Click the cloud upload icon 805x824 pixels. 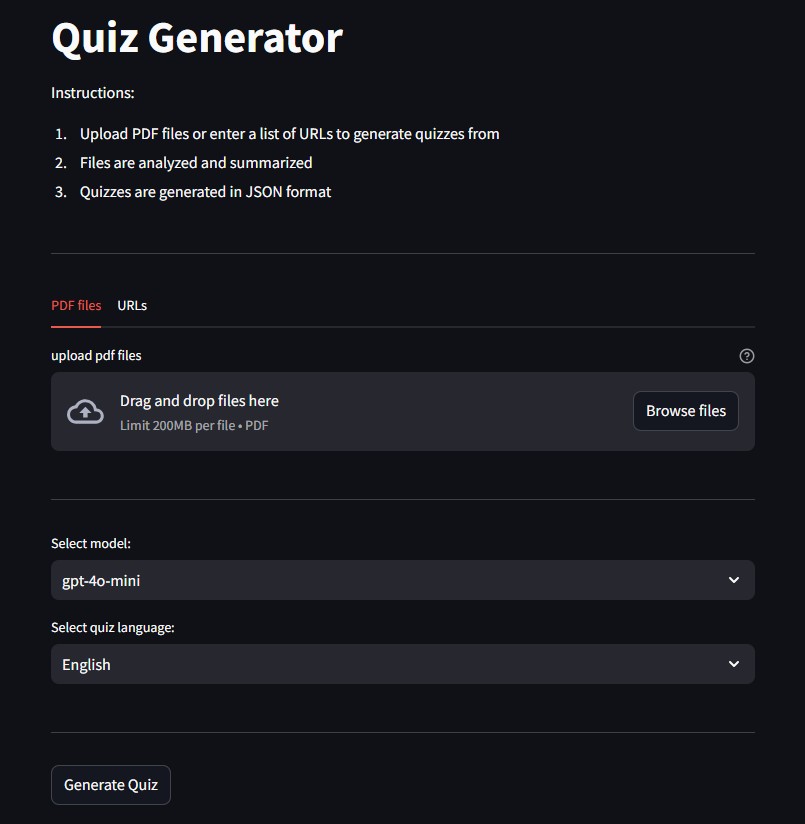coord(85,411)
